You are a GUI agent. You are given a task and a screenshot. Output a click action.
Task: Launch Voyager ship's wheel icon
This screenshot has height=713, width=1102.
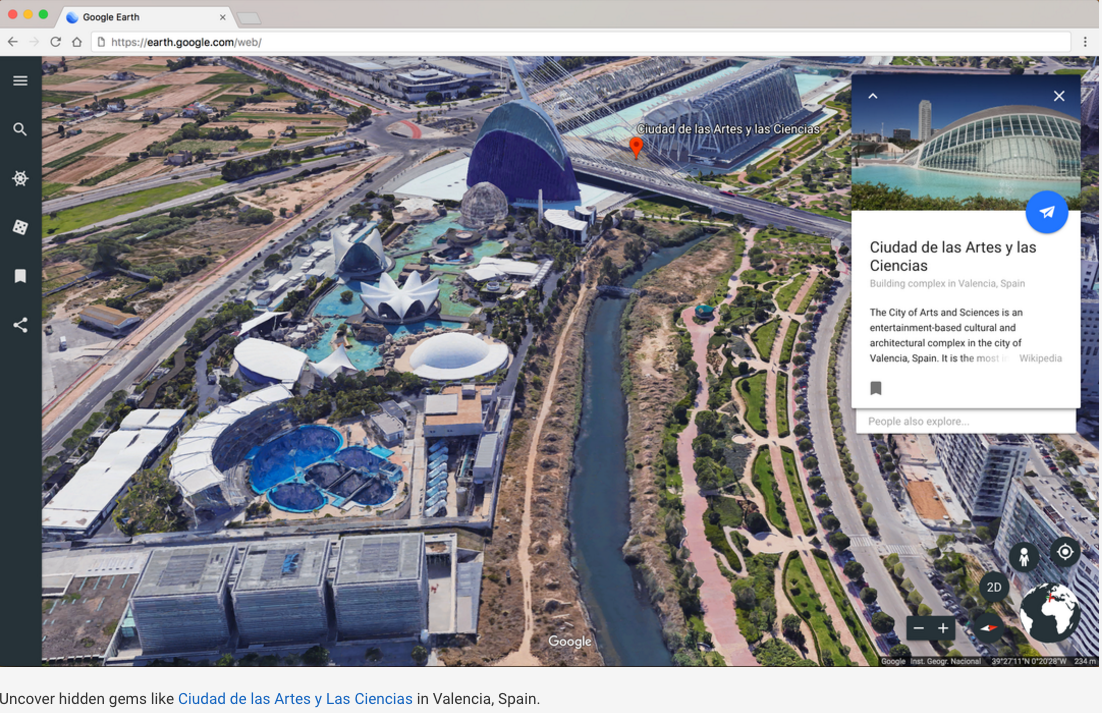pyautogui.click(x=20, y=178)
